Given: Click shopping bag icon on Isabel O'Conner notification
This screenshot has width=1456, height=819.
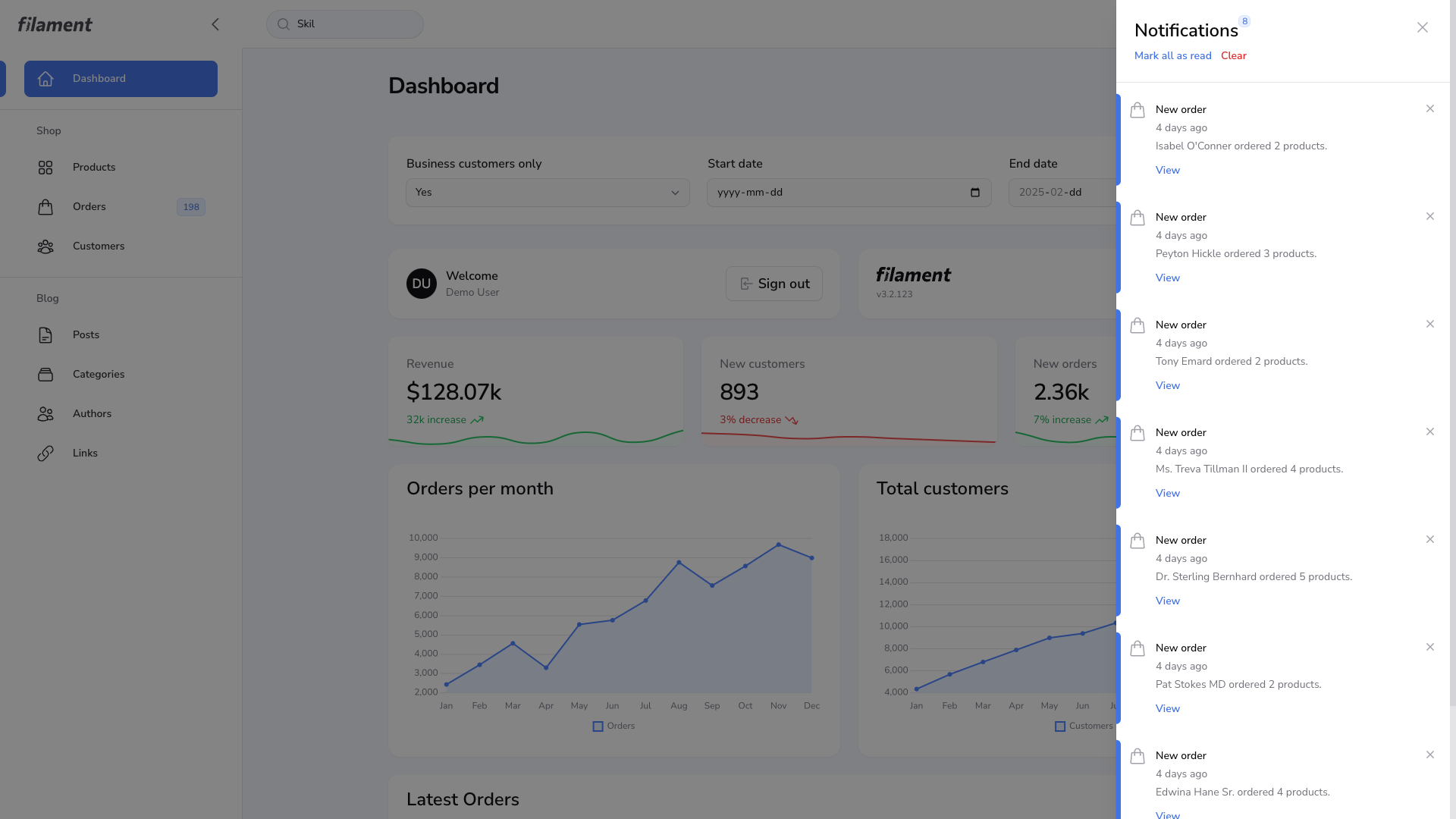Looking at the screenshot, I should [1137, 111].
